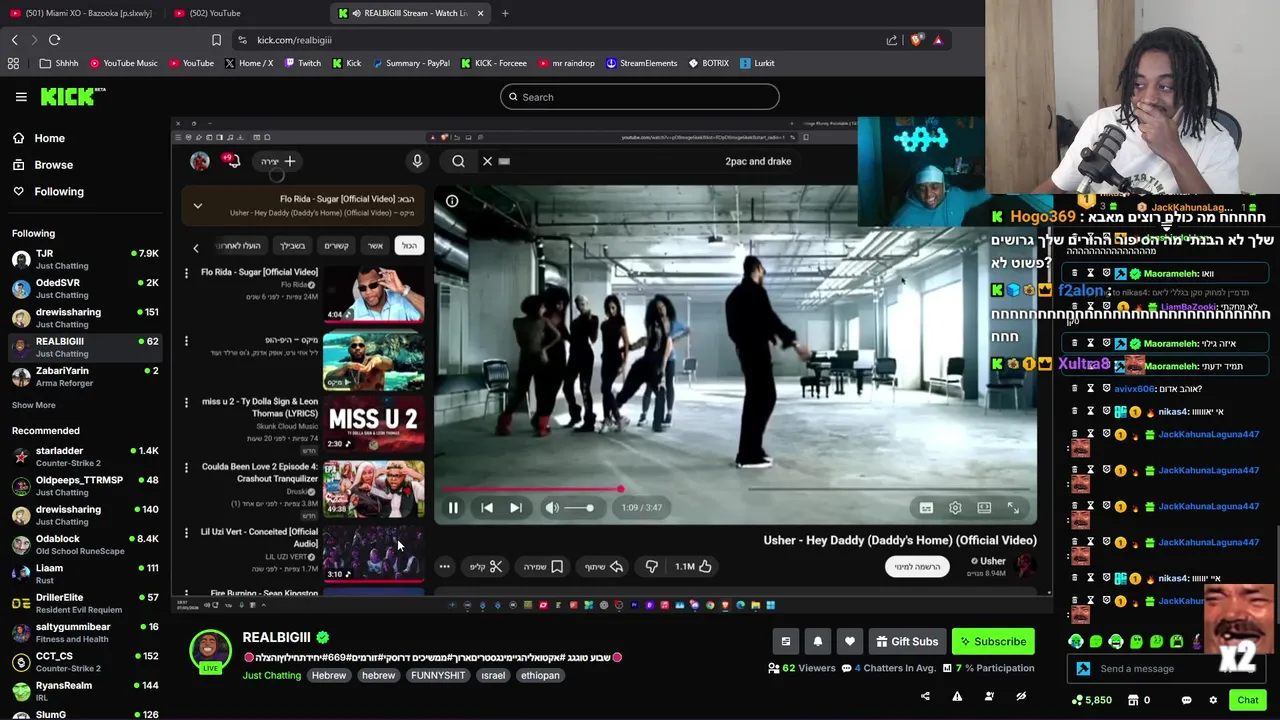Switch to YouTube (502) browser tab
This screenshot has width=1280, height=720.
214,13
